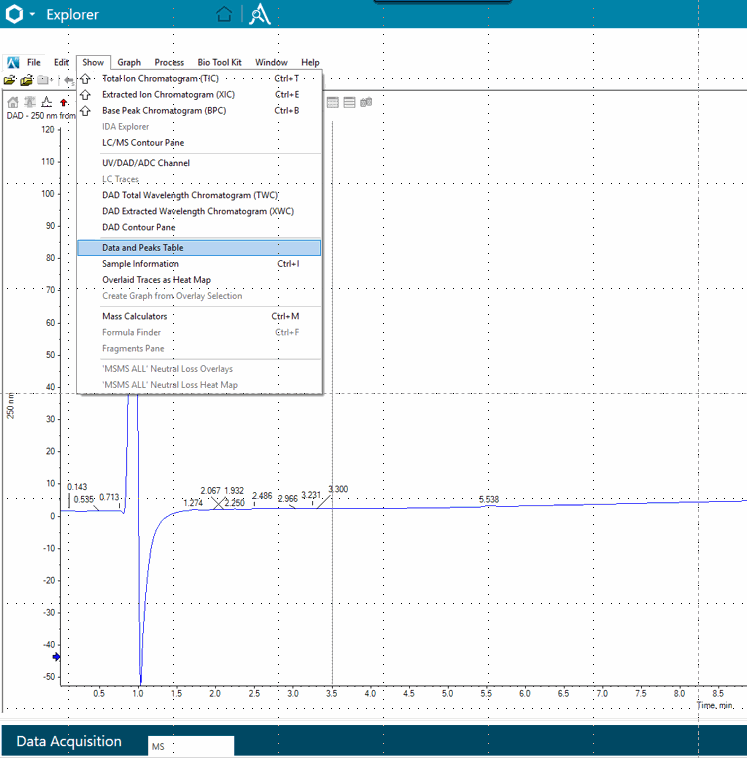
Task: Click the second open folder toolbar icon
Action: coord(27,79)
